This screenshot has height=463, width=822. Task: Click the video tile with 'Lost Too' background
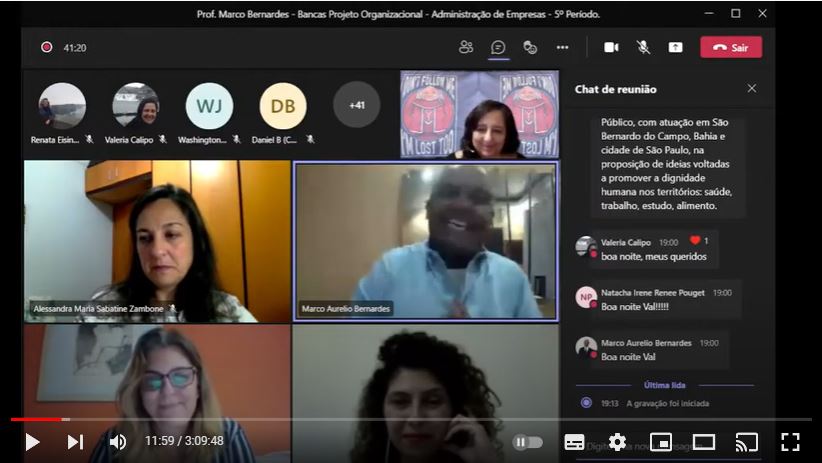point(479,114)
